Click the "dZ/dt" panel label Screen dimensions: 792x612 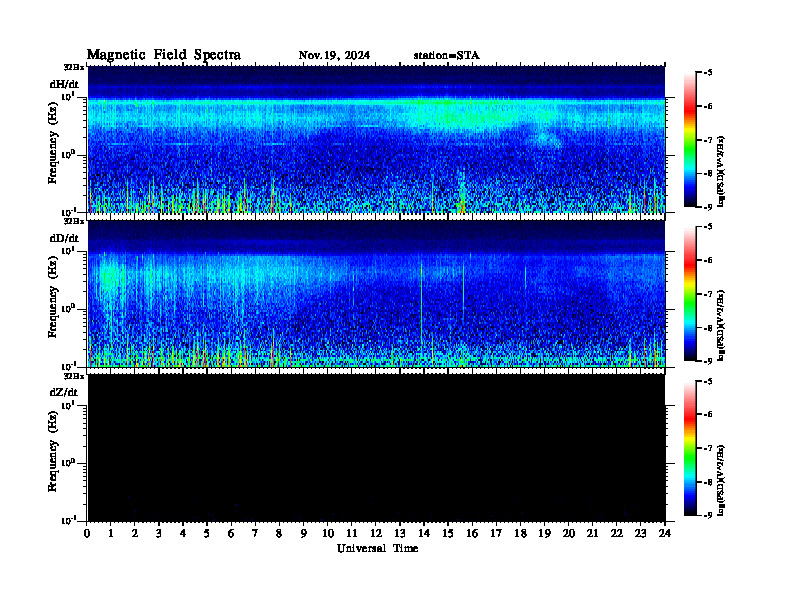(64, 392)
